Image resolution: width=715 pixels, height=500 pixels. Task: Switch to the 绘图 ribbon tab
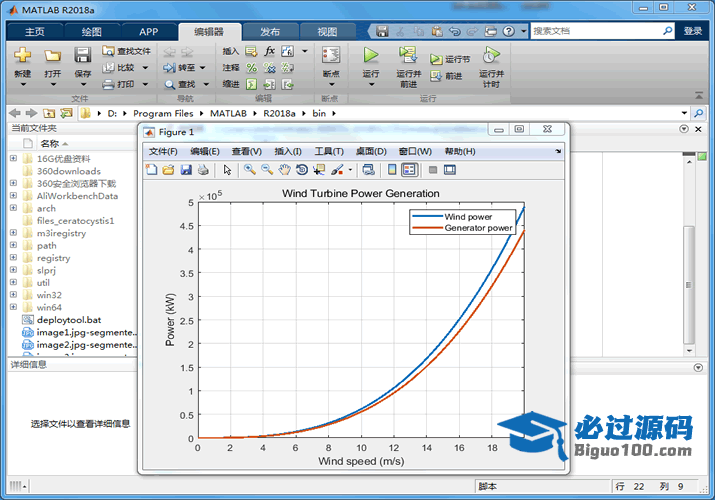pyautogui.click(x=91, y=32)
